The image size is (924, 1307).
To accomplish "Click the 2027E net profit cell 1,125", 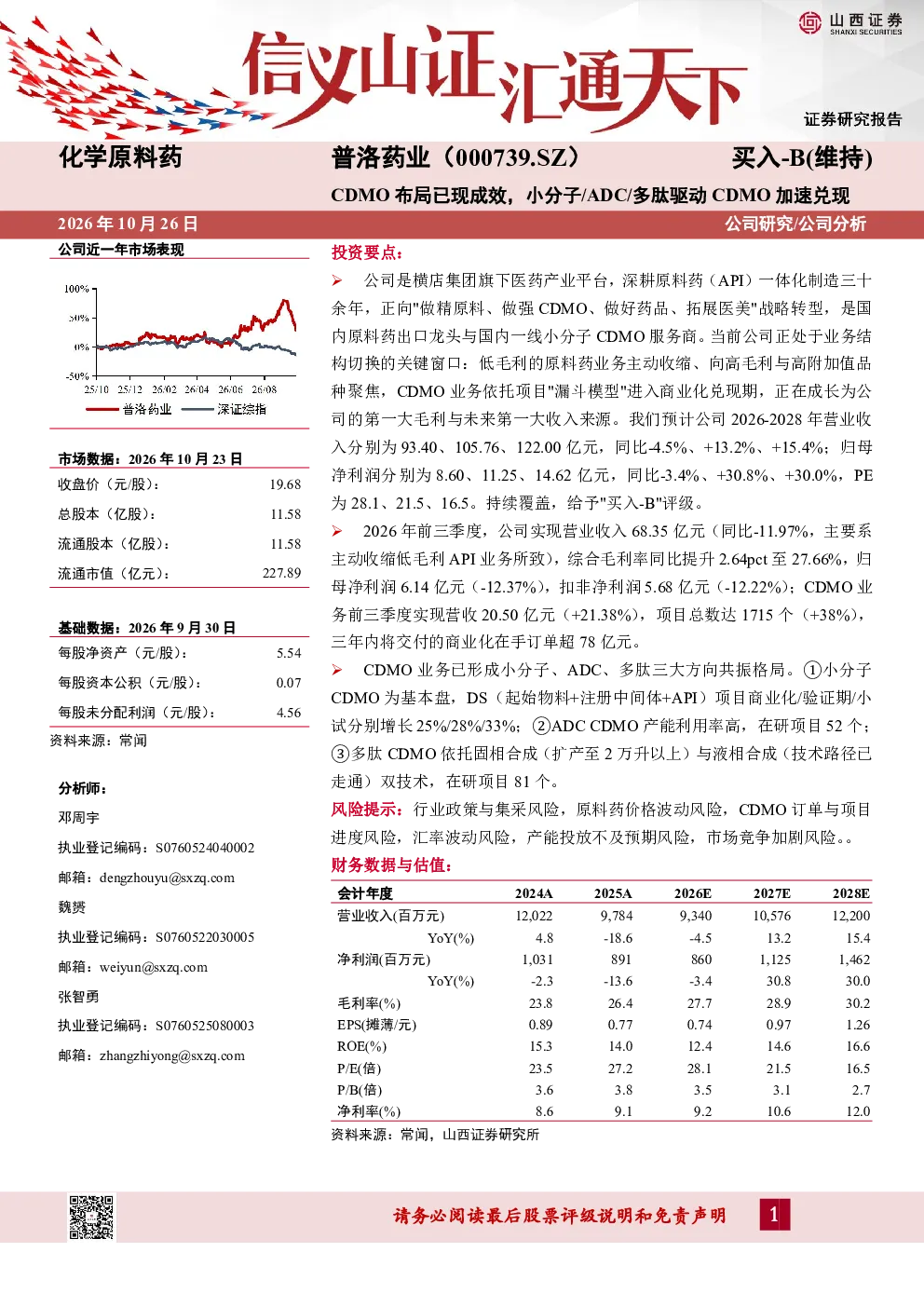I will (x=775, y=960).
